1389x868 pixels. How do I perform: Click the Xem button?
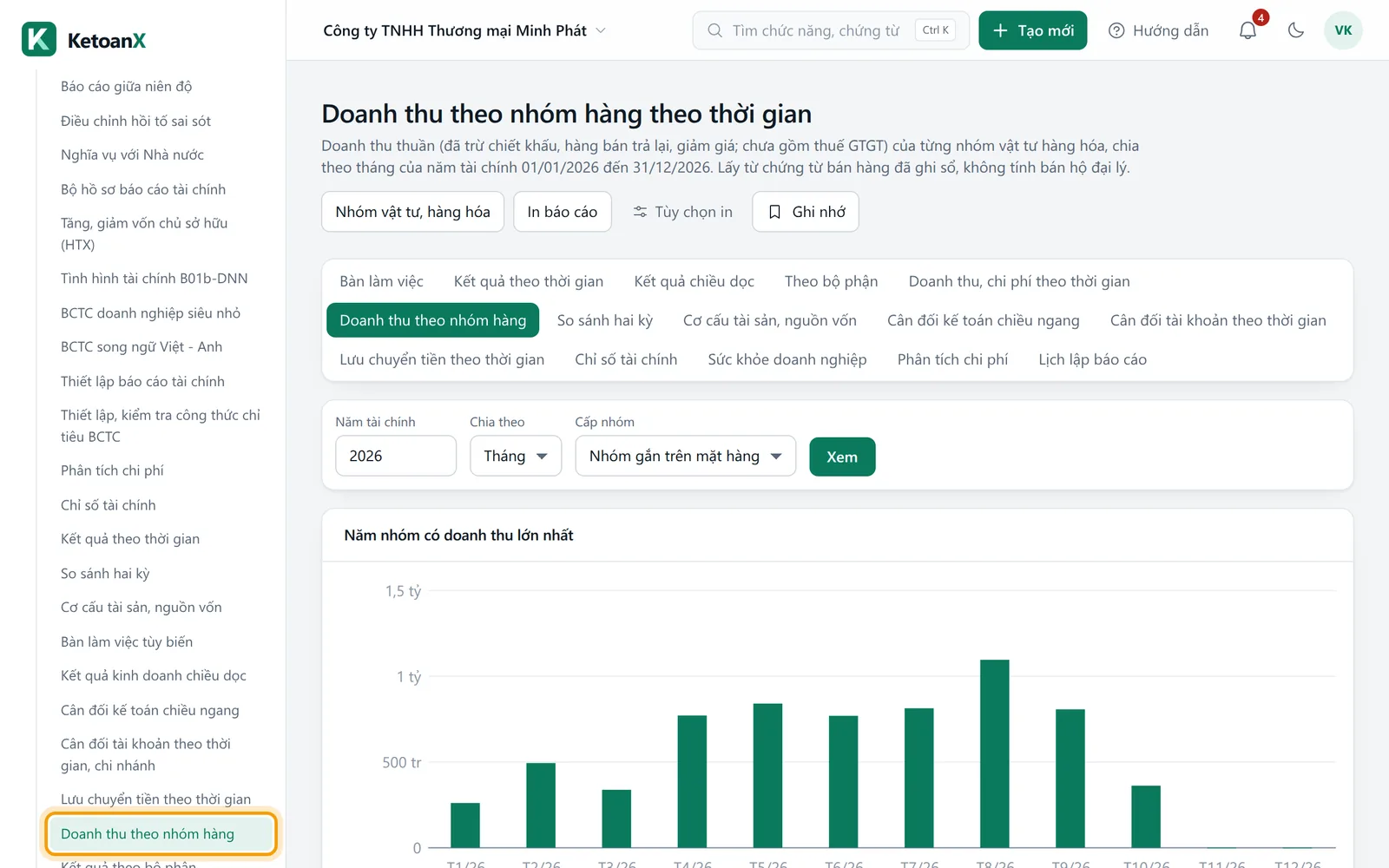click(x=842, y=457)
